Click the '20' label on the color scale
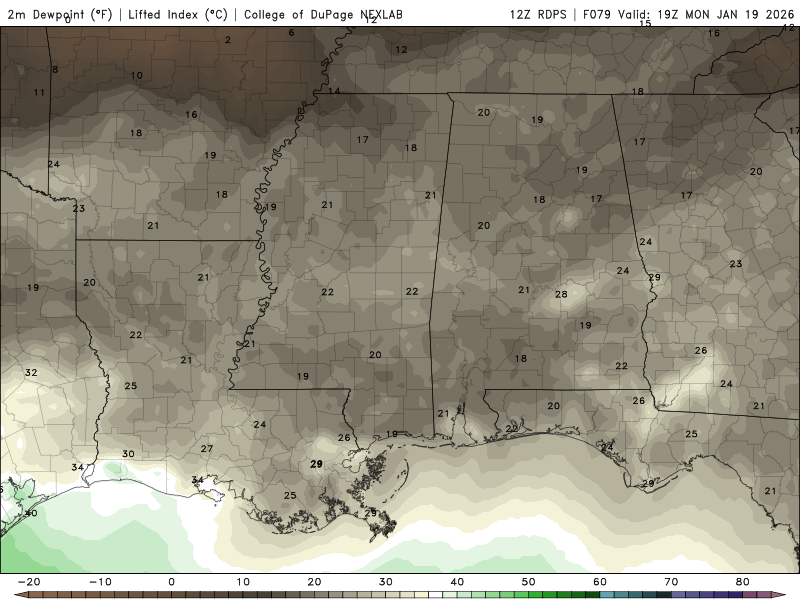Image resolution: width=800 pixels, height=600 pixels. click(x=314, y=582)
